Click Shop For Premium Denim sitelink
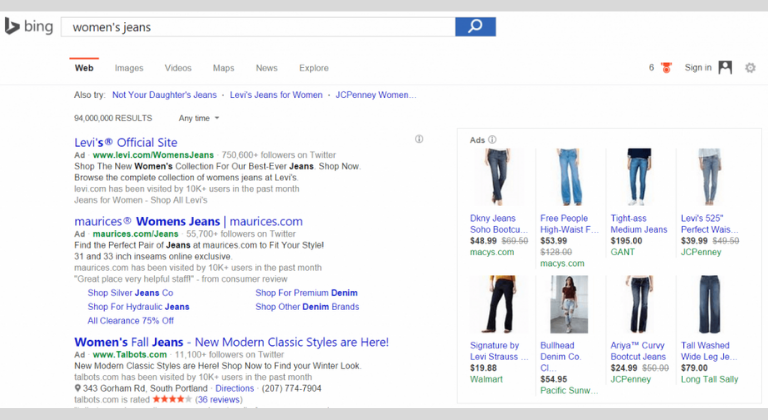 tap(306, 293)
